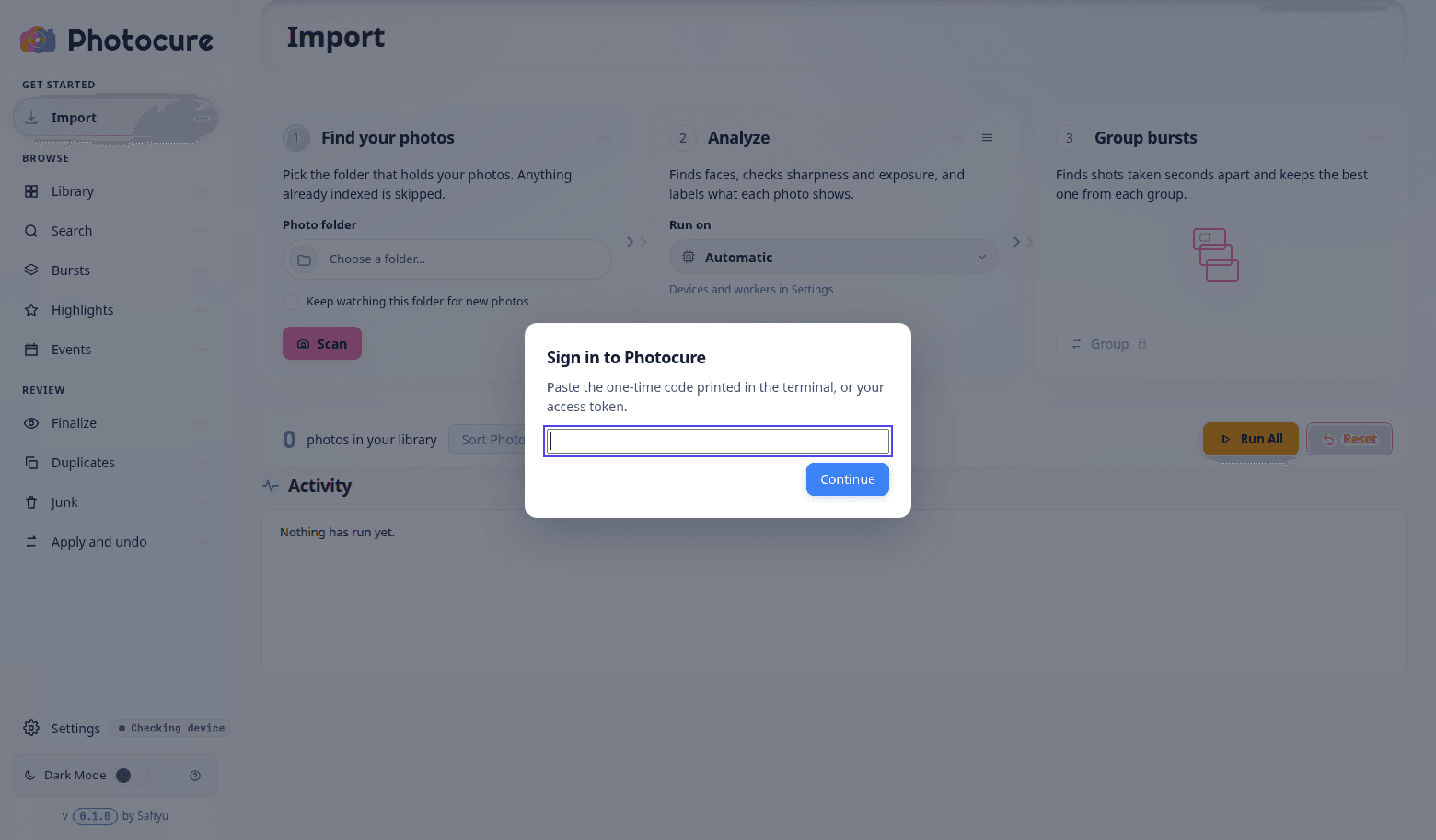Toggle Finalize eye icon in sidebar
1436x840 pixels.
31,423
